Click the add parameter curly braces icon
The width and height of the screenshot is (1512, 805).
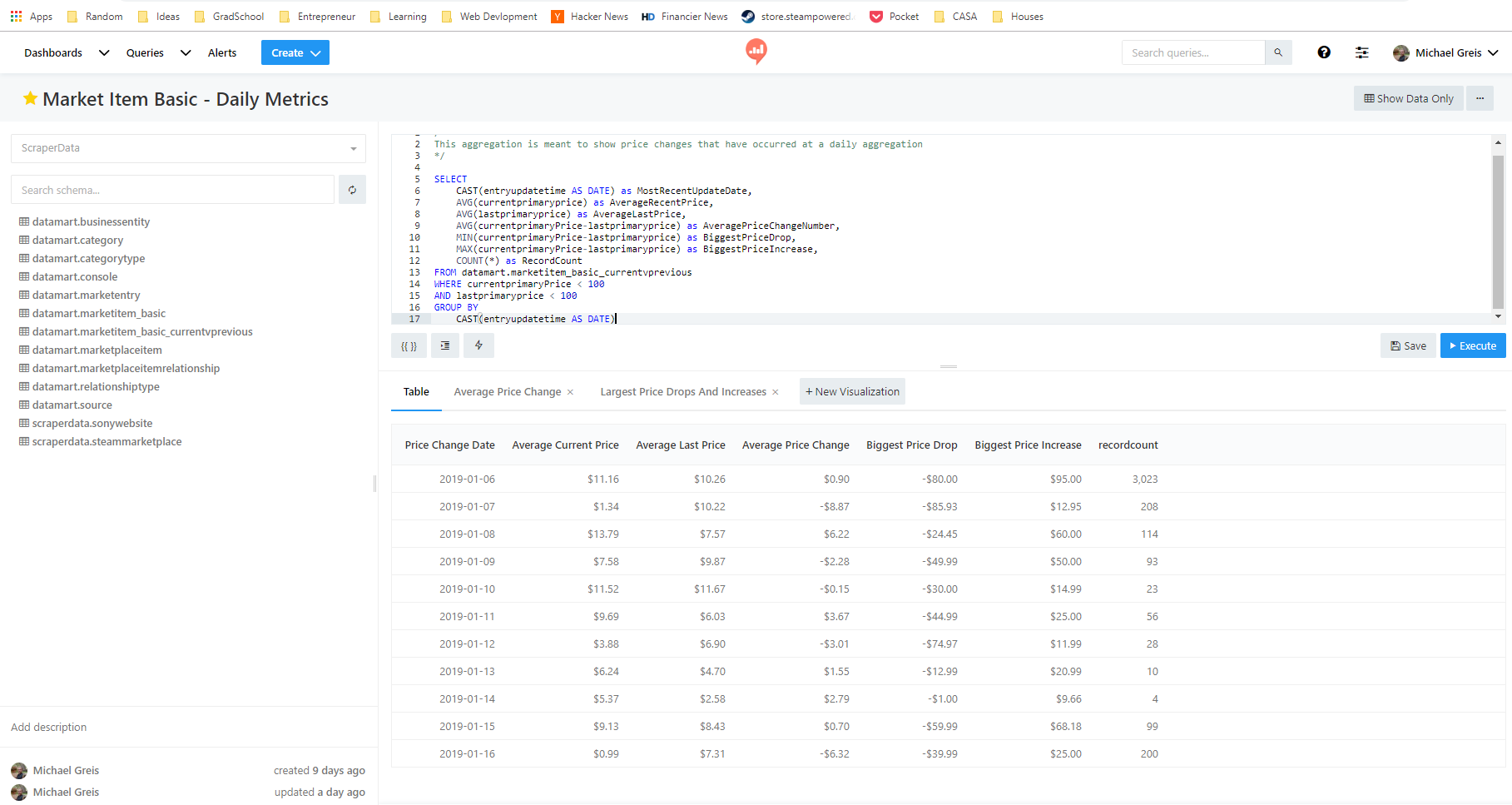coord(409,345)
